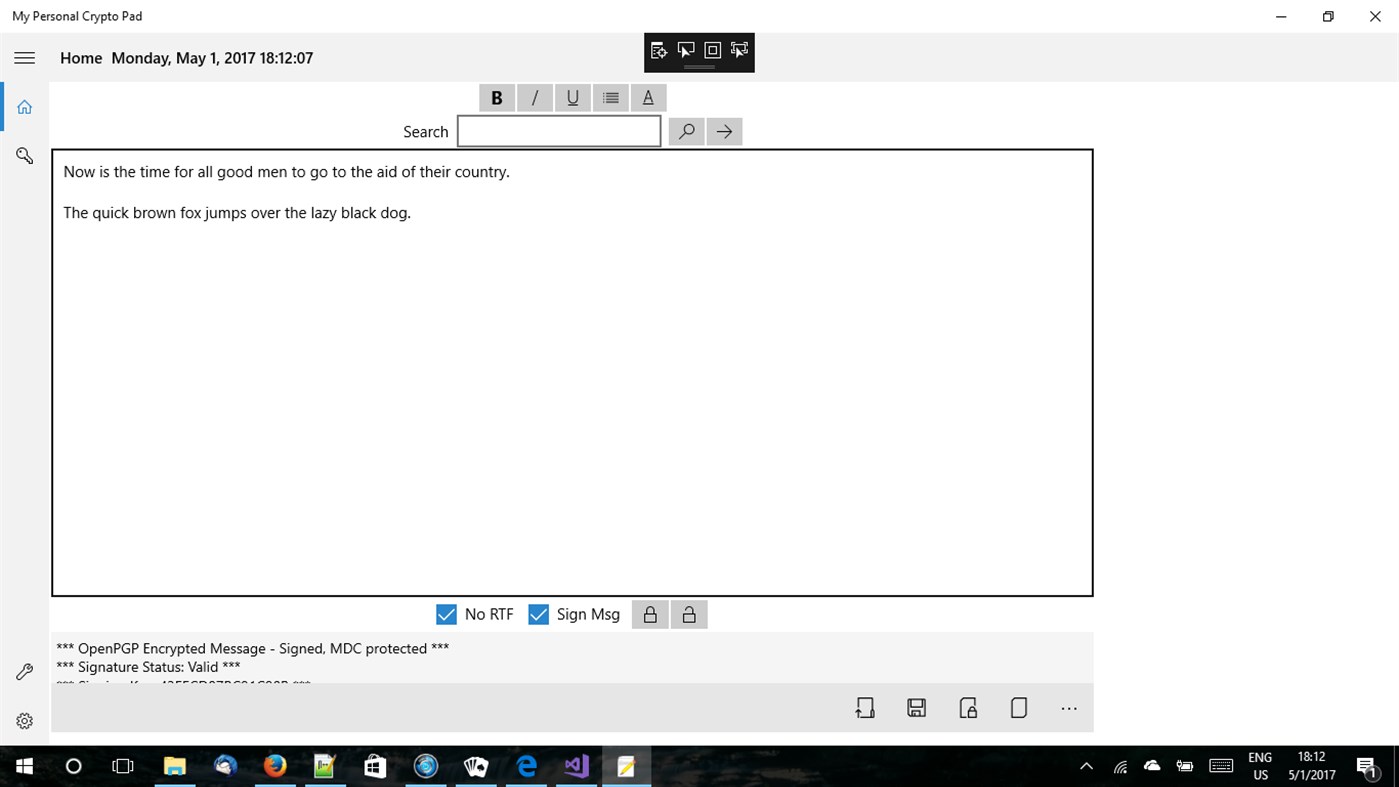Disable message signing via Sign Msg checkbox

[539, 613]
